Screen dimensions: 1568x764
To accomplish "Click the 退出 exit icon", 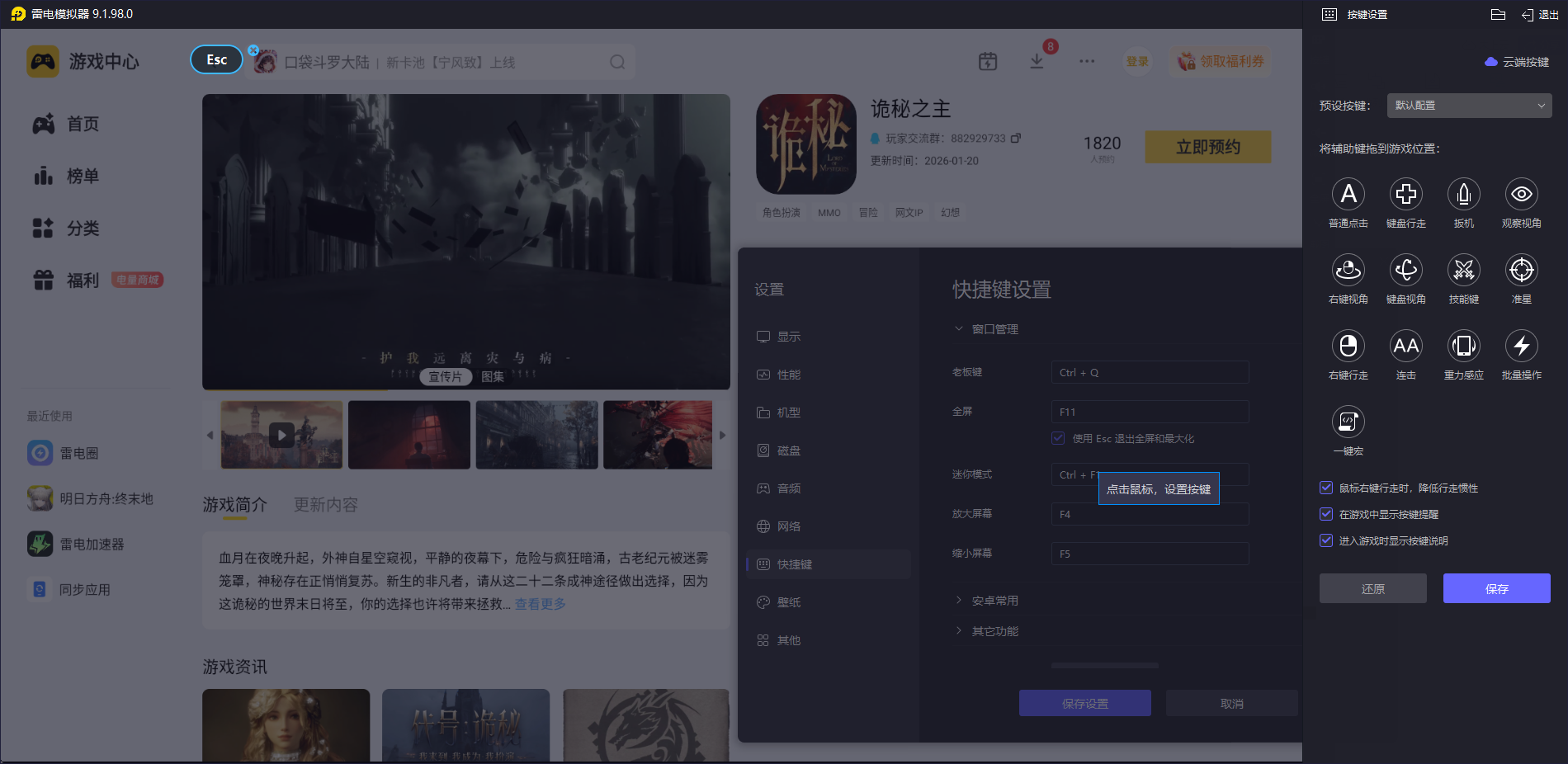I will [x=1540, y=15].
